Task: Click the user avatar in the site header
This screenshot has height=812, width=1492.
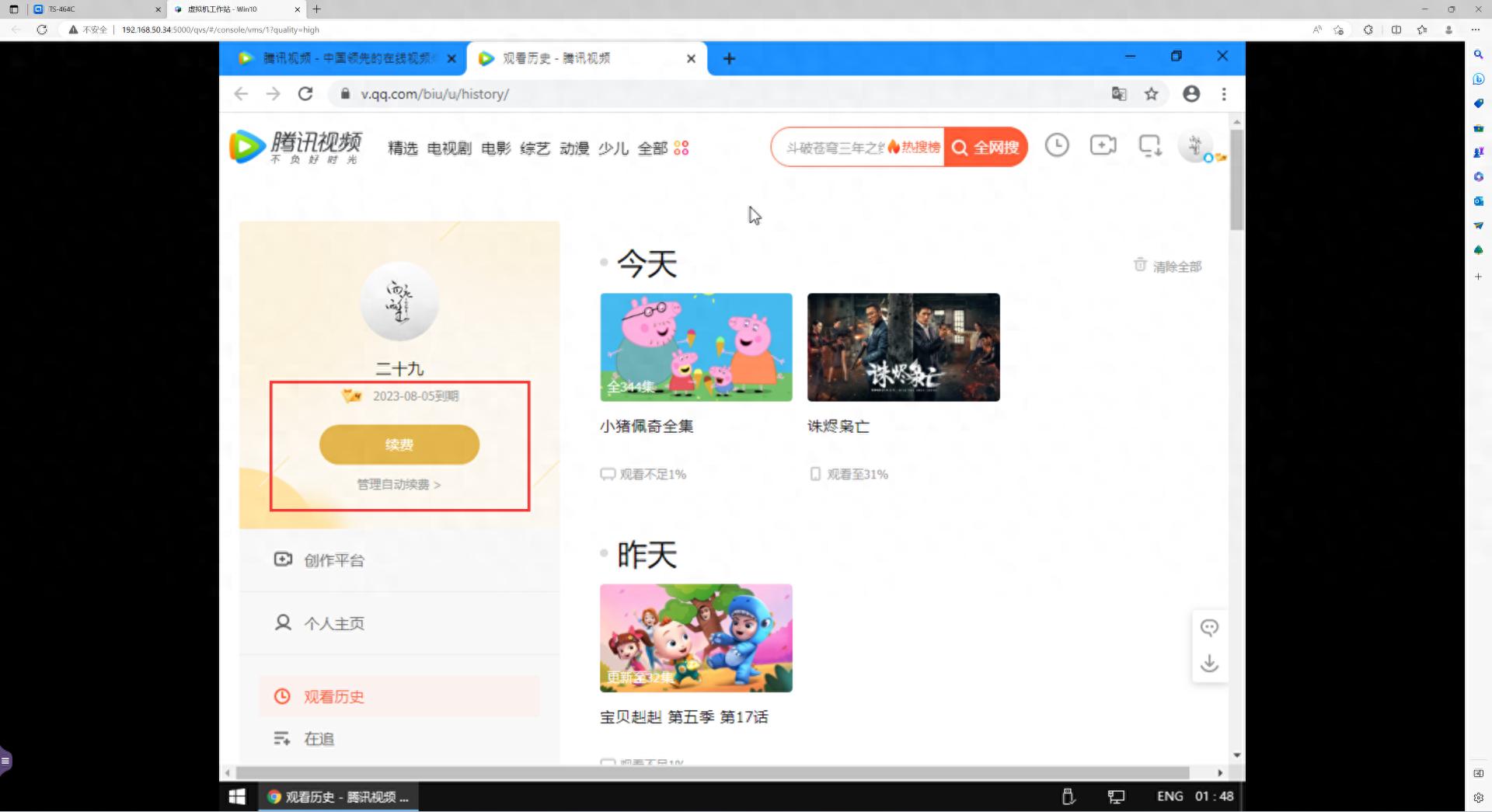Action: coord(1195,146)
